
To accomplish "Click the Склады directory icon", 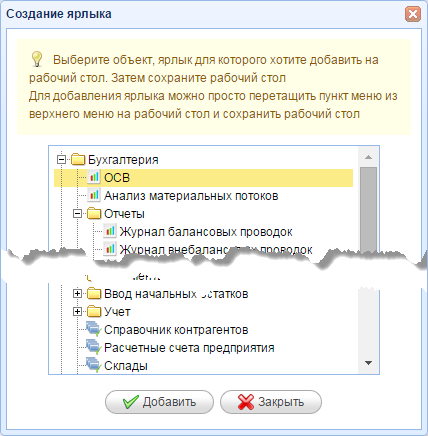I will (x=94, y=365).
